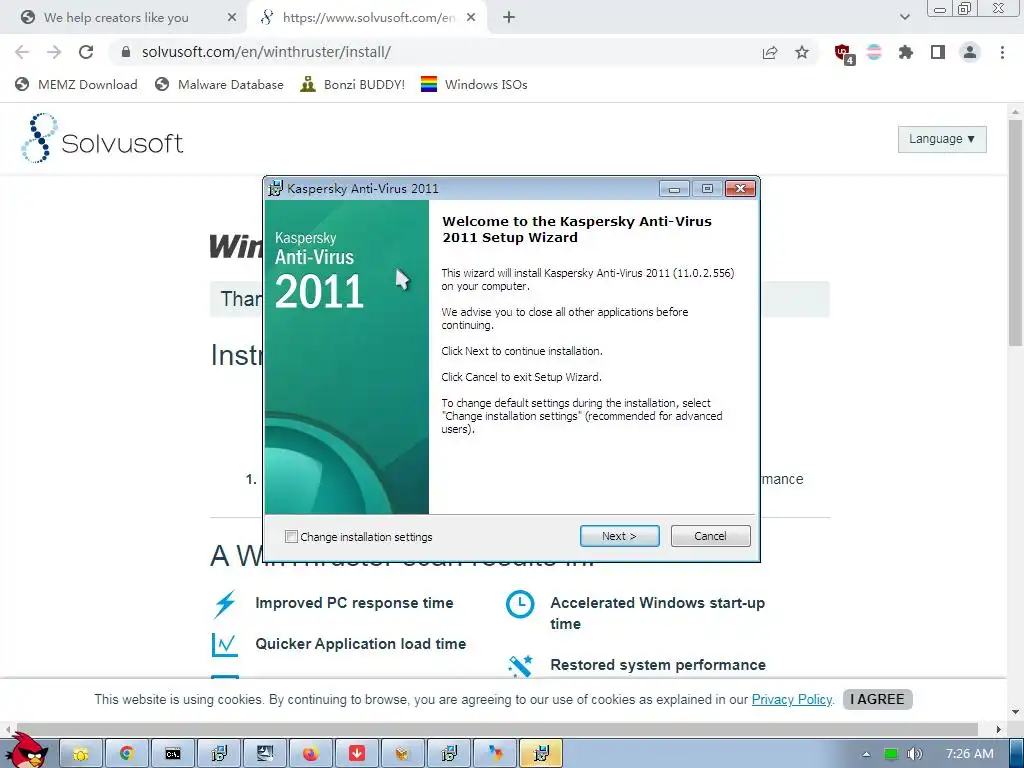Image resolution: width=1024 pixels, height=768 pixels.
Task: Open the MEMZ Download bookmark
Action: (x=76, y=84)
